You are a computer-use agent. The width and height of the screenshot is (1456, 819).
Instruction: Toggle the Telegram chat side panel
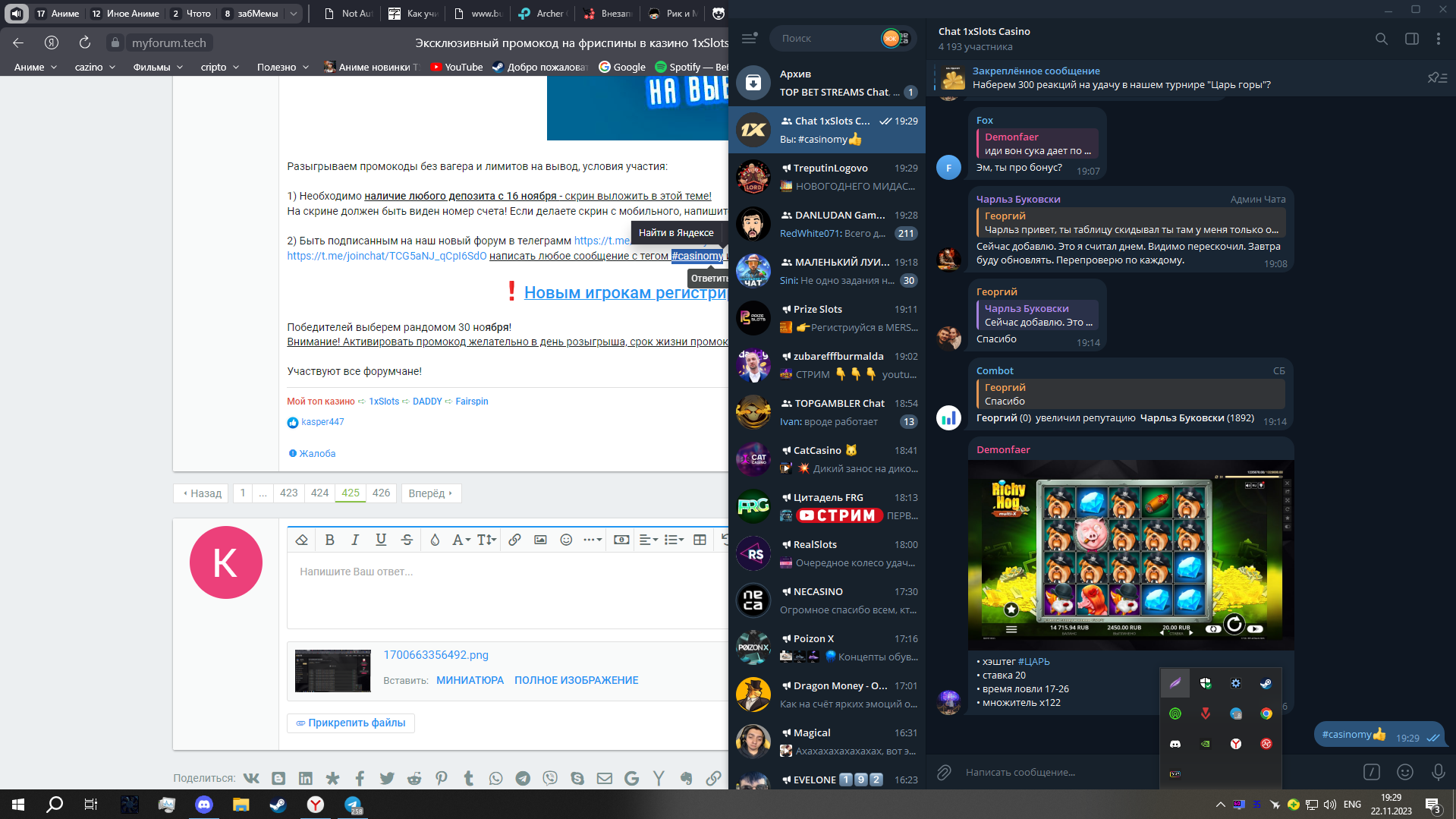[x=1412, y=39]
